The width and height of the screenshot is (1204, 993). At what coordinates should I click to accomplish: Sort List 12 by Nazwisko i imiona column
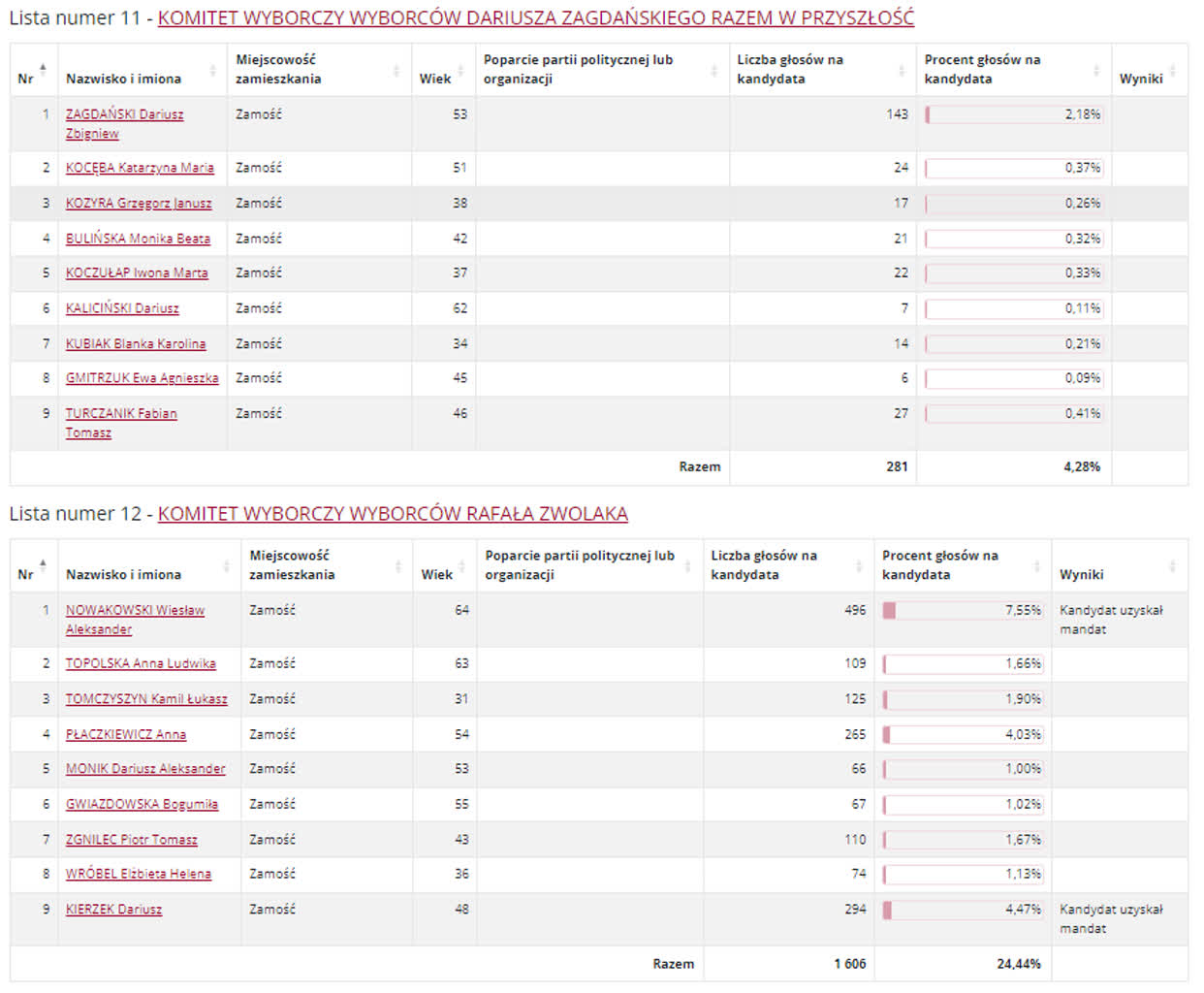point(226,566)
